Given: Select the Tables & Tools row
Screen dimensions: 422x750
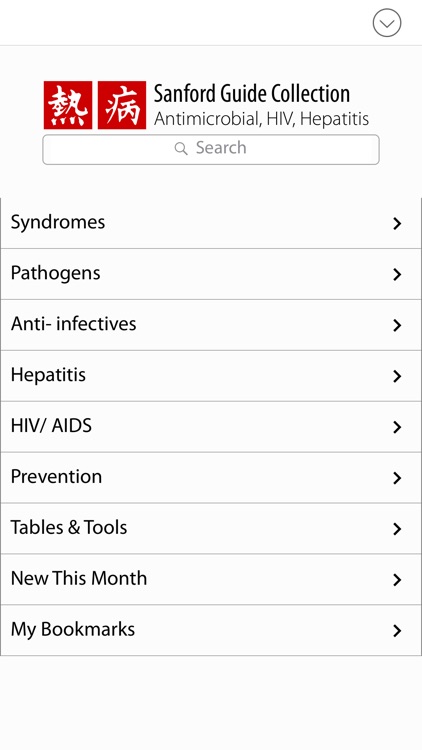Looking at the screenshot, I should (211, 529).
